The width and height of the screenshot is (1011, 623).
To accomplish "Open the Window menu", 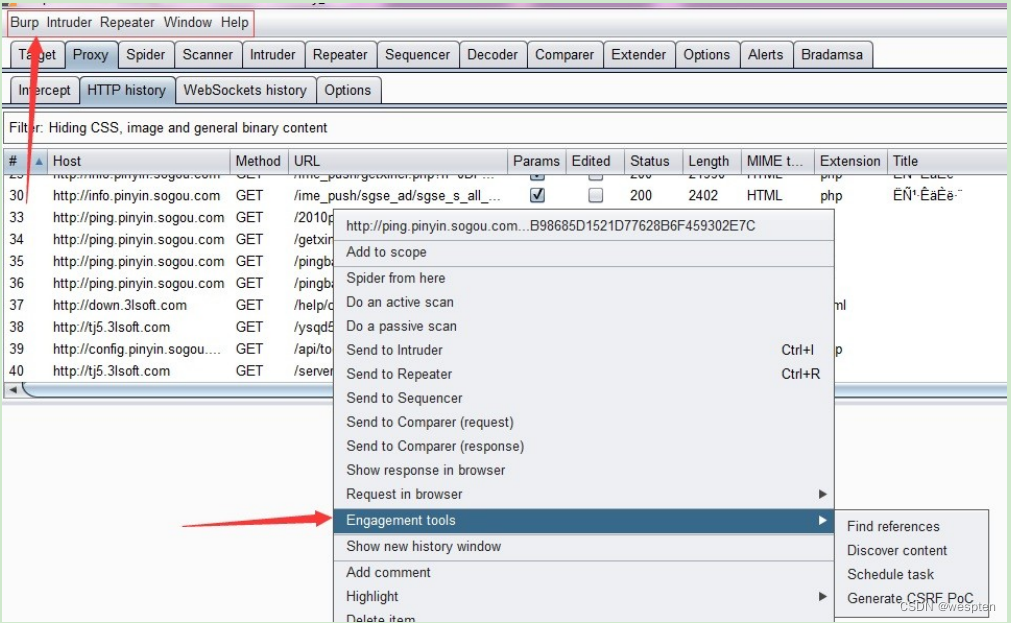I will [x=188, y=23].
